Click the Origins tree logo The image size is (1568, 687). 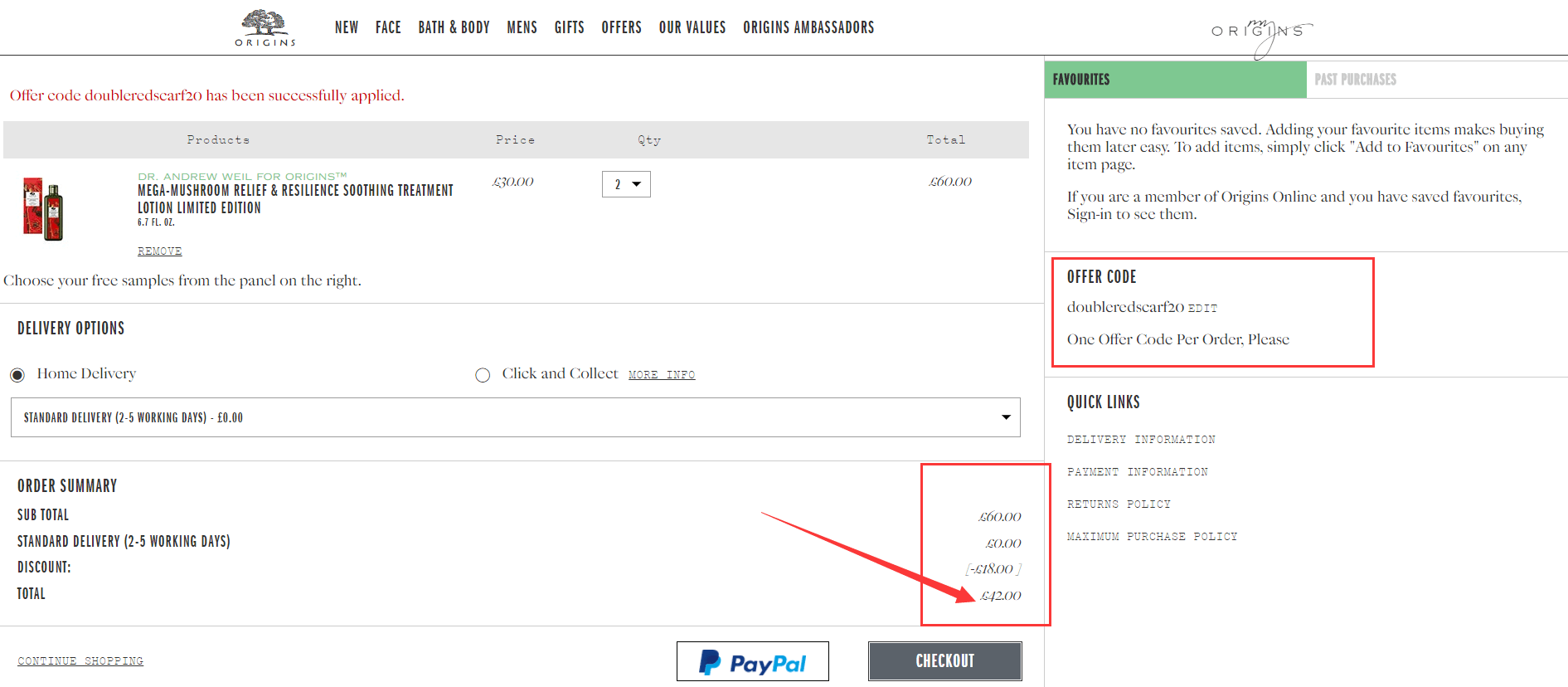(x=265, y=28)
